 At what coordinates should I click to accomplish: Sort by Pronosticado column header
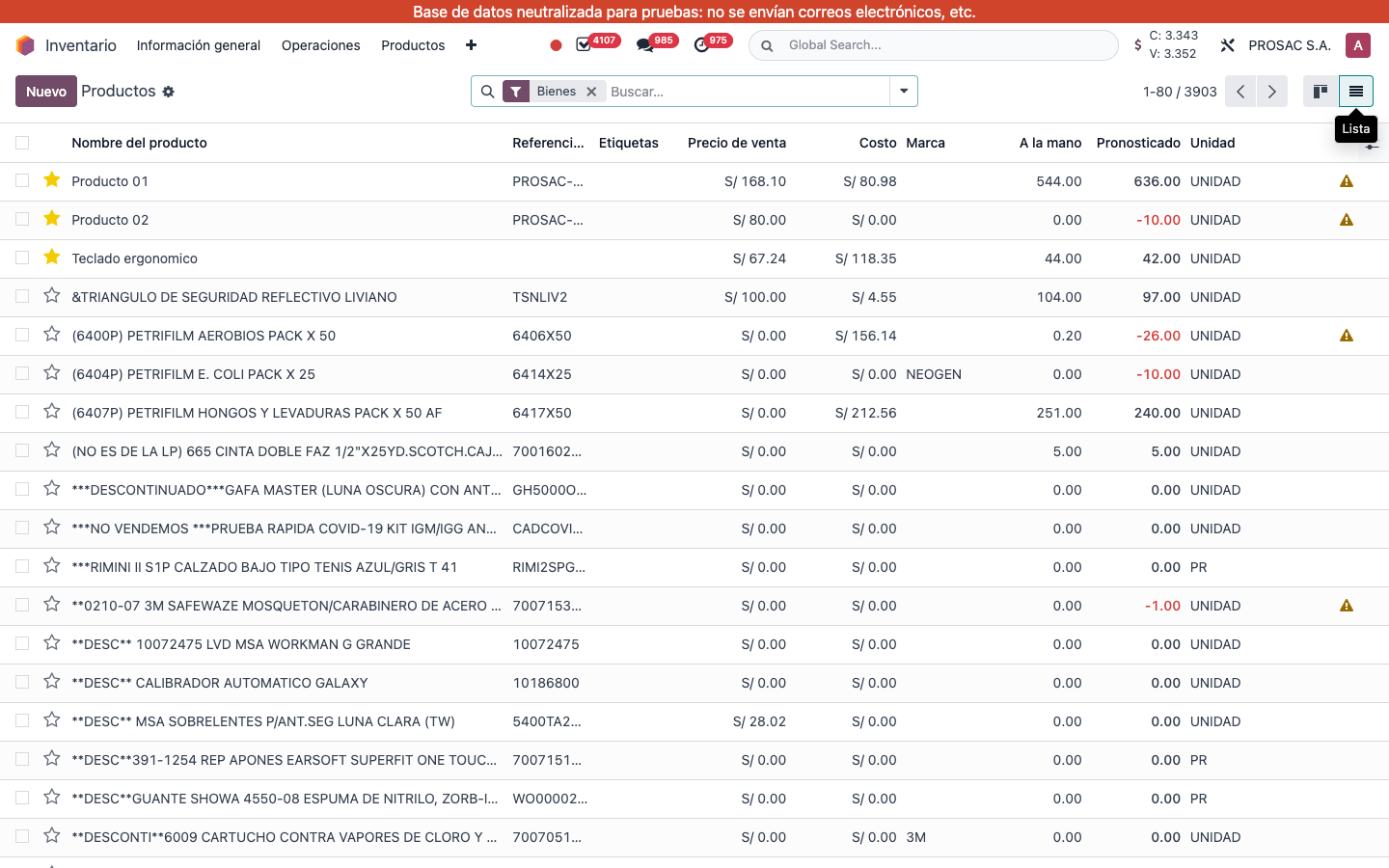tap(1138, 143)
